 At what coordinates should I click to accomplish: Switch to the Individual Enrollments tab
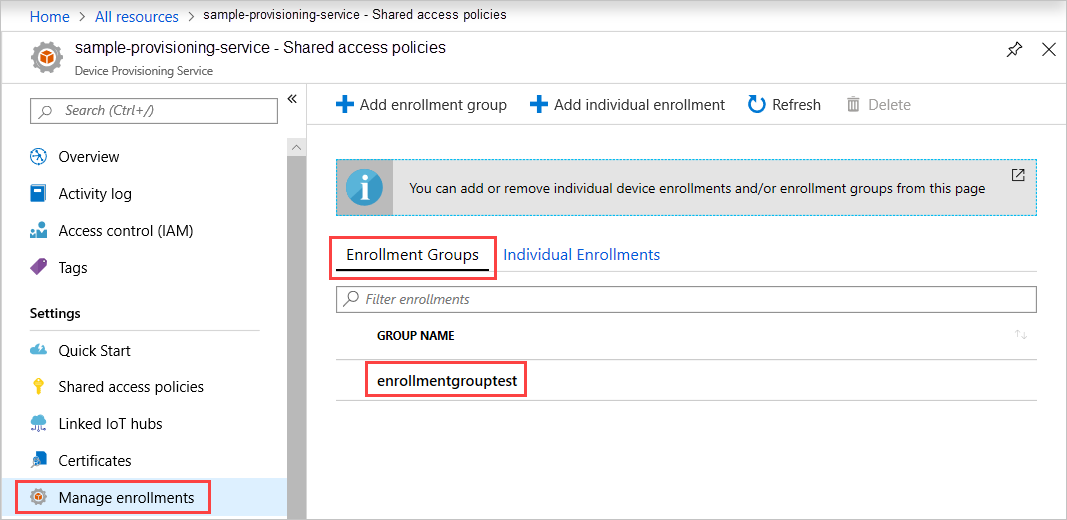click(582, 255)
